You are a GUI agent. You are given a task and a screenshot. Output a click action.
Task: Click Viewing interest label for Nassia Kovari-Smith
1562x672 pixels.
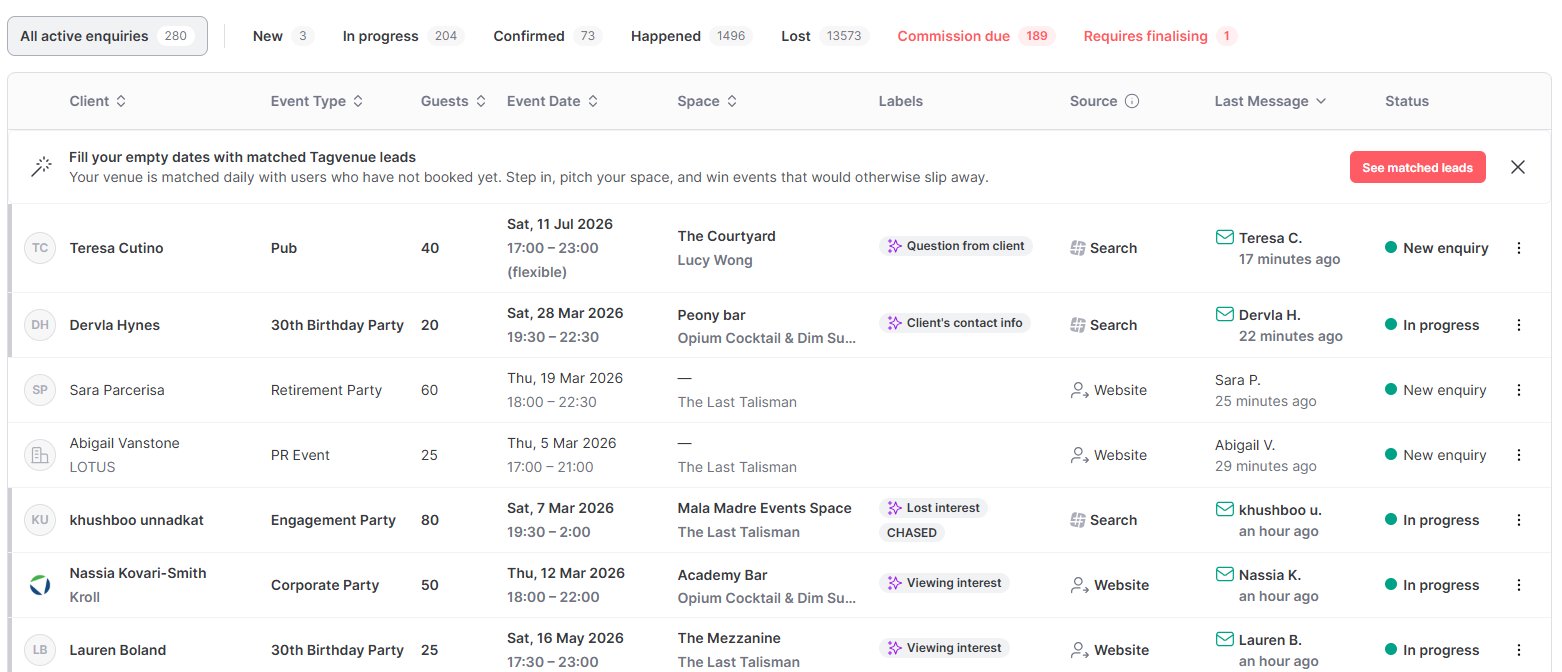(944, 583)
